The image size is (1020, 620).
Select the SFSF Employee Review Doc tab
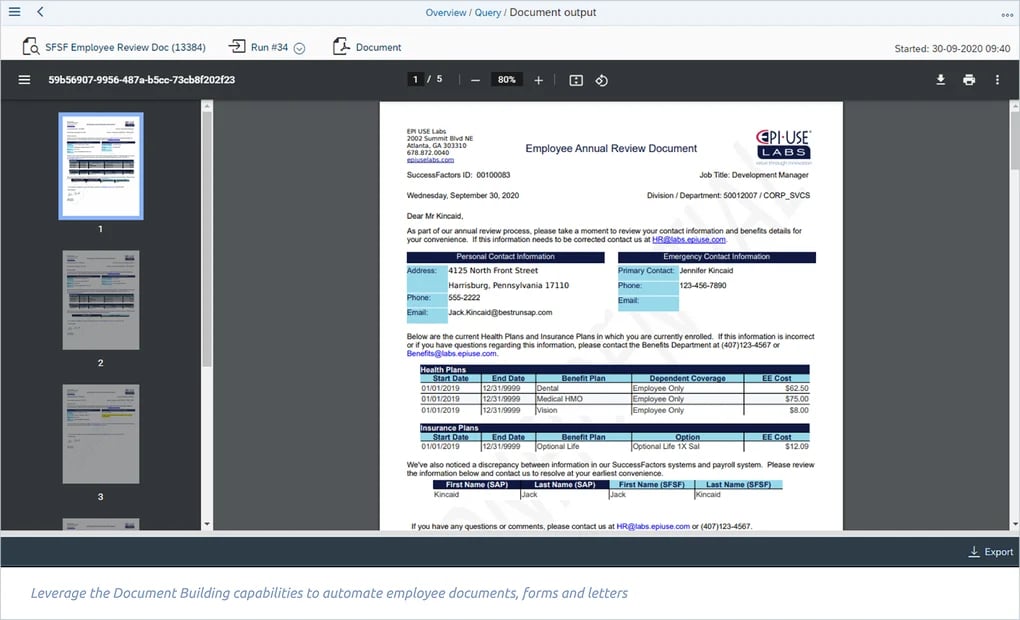(x=113, y=47)
